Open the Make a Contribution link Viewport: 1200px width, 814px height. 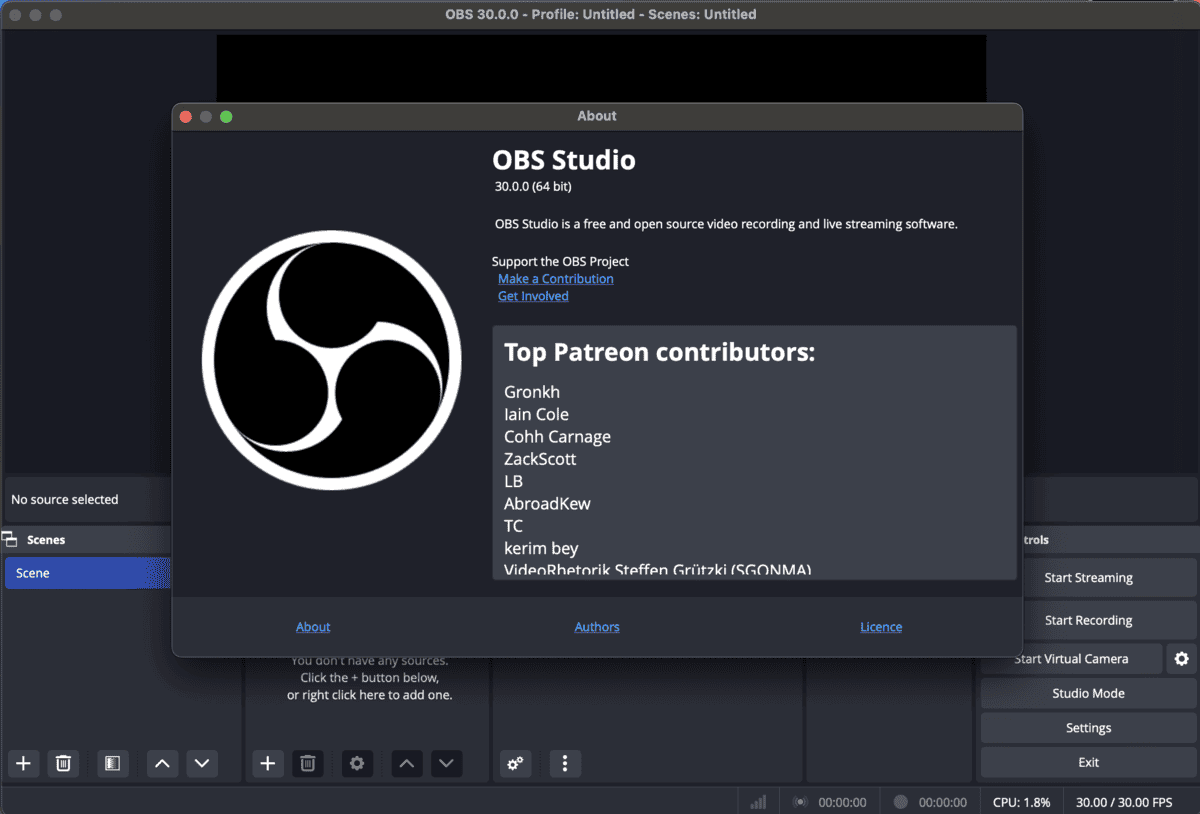tap(556, 279)
